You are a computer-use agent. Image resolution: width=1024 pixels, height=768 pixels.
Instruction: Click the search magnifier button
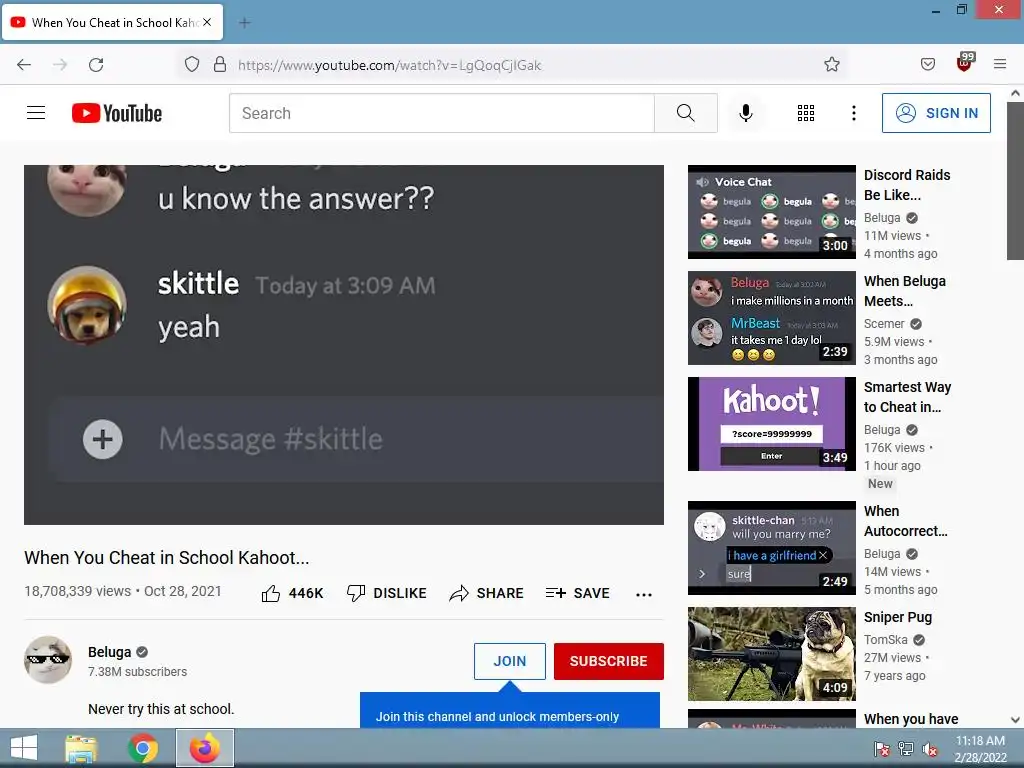click(686, 113)
